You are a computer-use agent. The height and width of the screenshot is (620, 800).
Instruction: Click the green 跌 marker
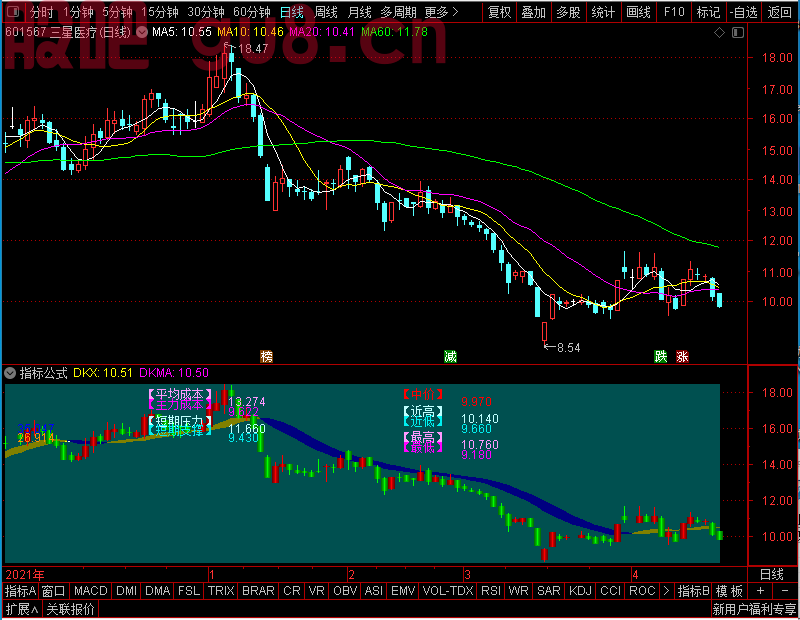coord(661,356)
